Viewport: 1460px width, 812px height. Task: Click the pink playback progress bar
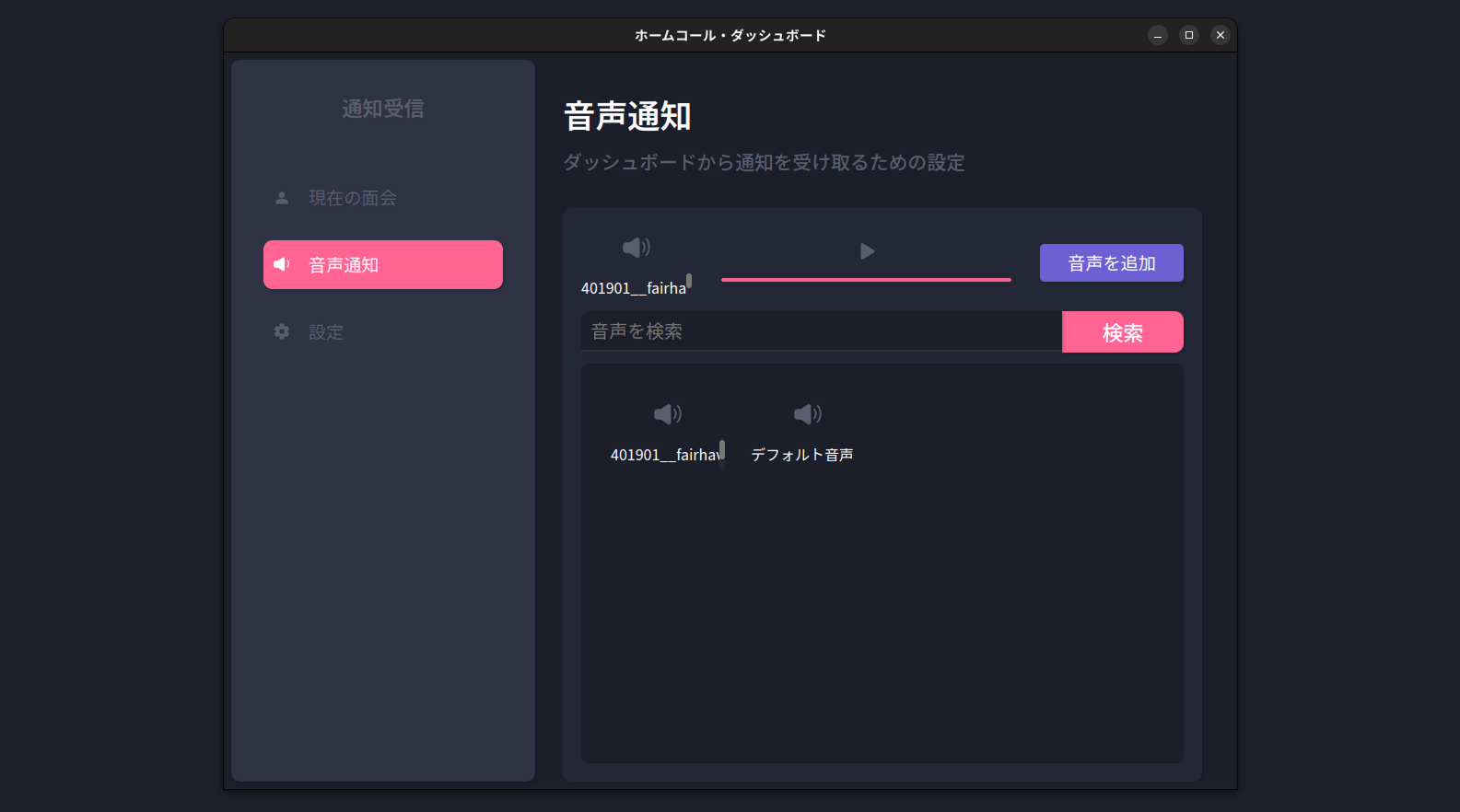[x=866, y=279]
